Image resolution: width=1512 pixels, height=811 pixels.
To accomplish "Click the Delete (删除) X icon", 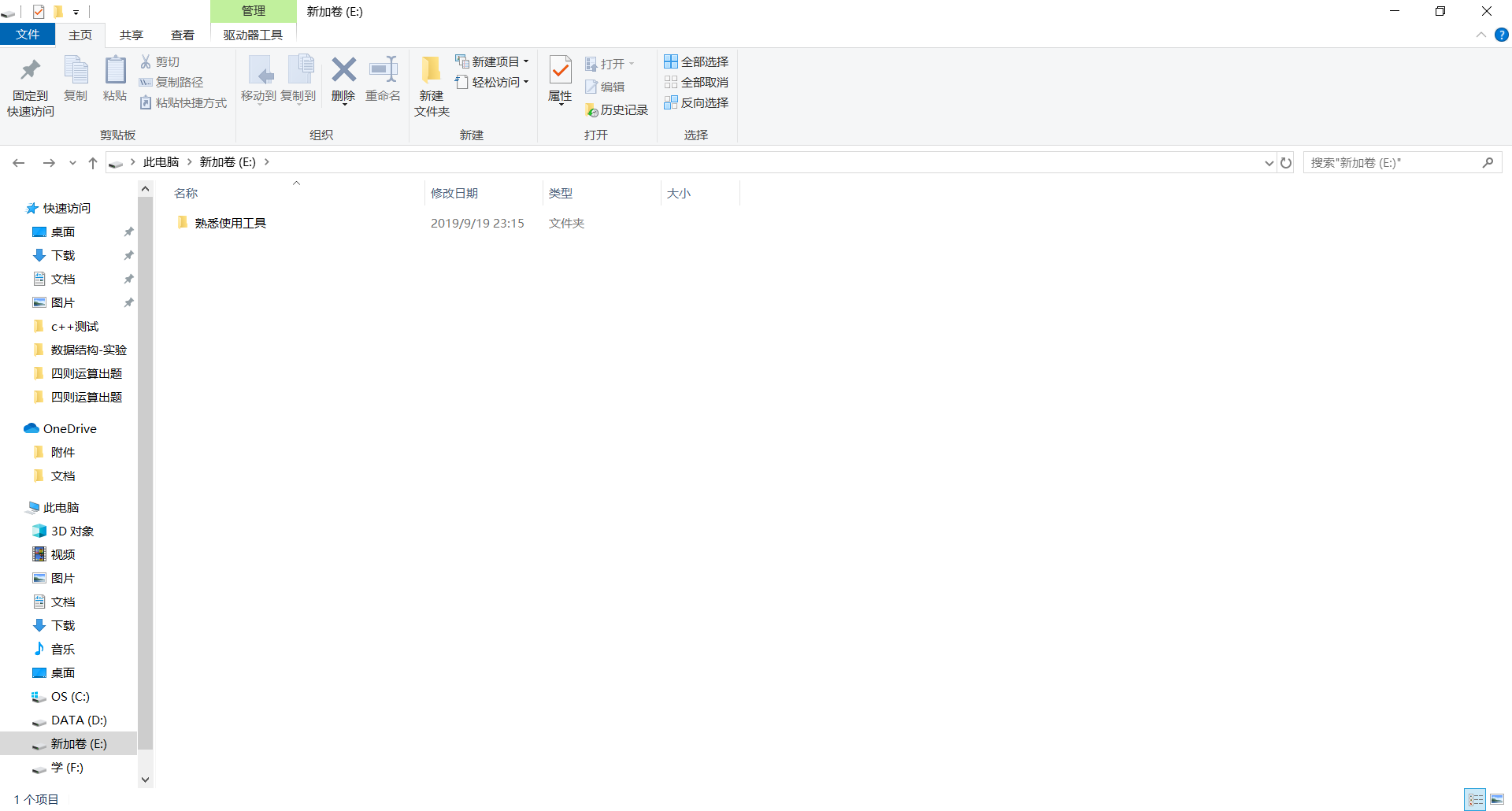I will tap(343, 70).
